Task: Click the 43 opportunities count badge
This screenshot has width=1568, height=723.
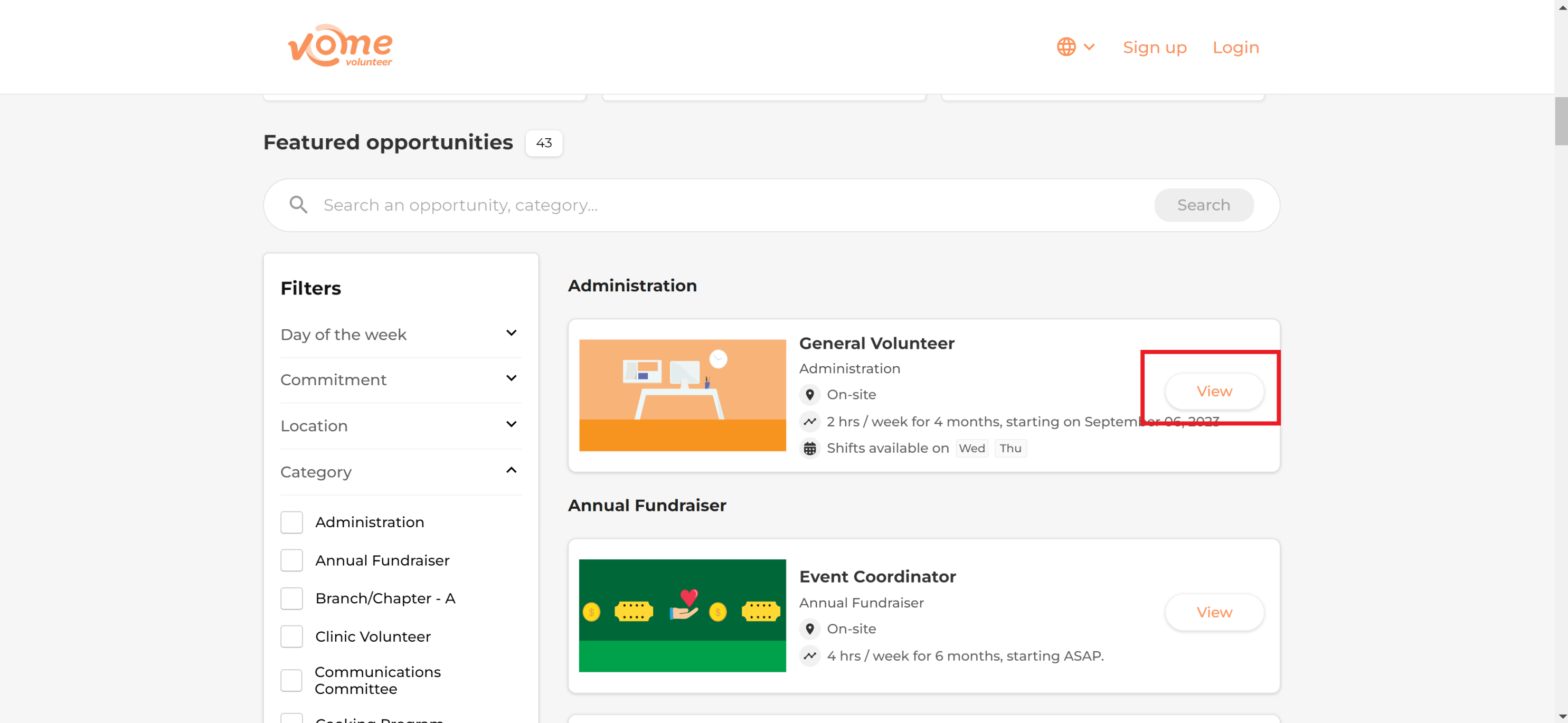Action: coord(544,143)
